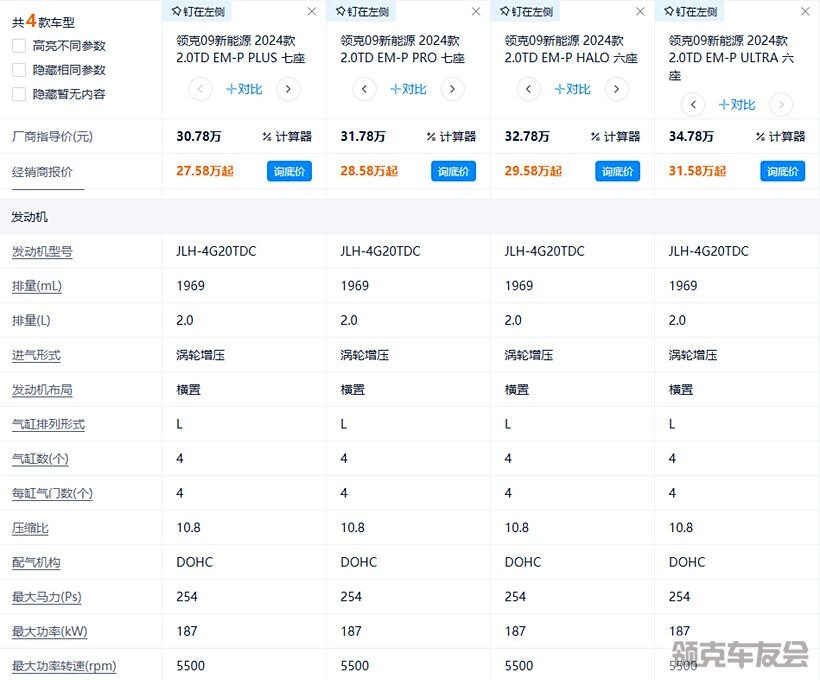Move PRO 七座 column left with arrow
This screenshot has height=680, width=820.
364,89
